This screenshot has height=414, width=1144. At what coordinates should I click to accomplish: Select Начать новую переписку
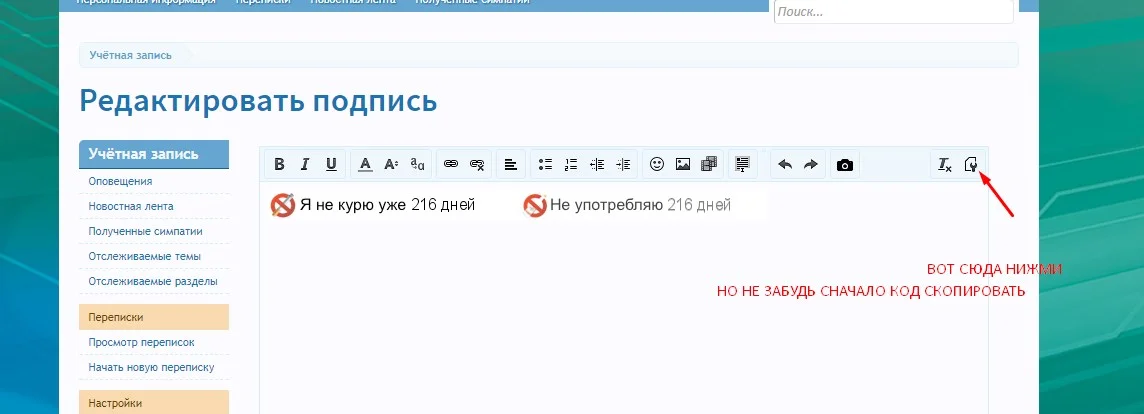coord(152,367)
